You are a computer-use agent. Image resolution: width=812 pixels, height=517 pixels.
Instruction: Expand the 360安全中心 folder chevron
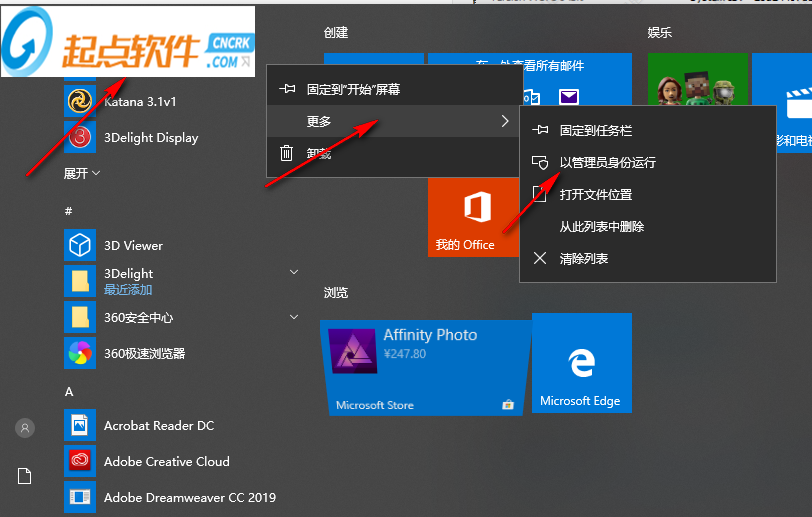coord(294,317)
